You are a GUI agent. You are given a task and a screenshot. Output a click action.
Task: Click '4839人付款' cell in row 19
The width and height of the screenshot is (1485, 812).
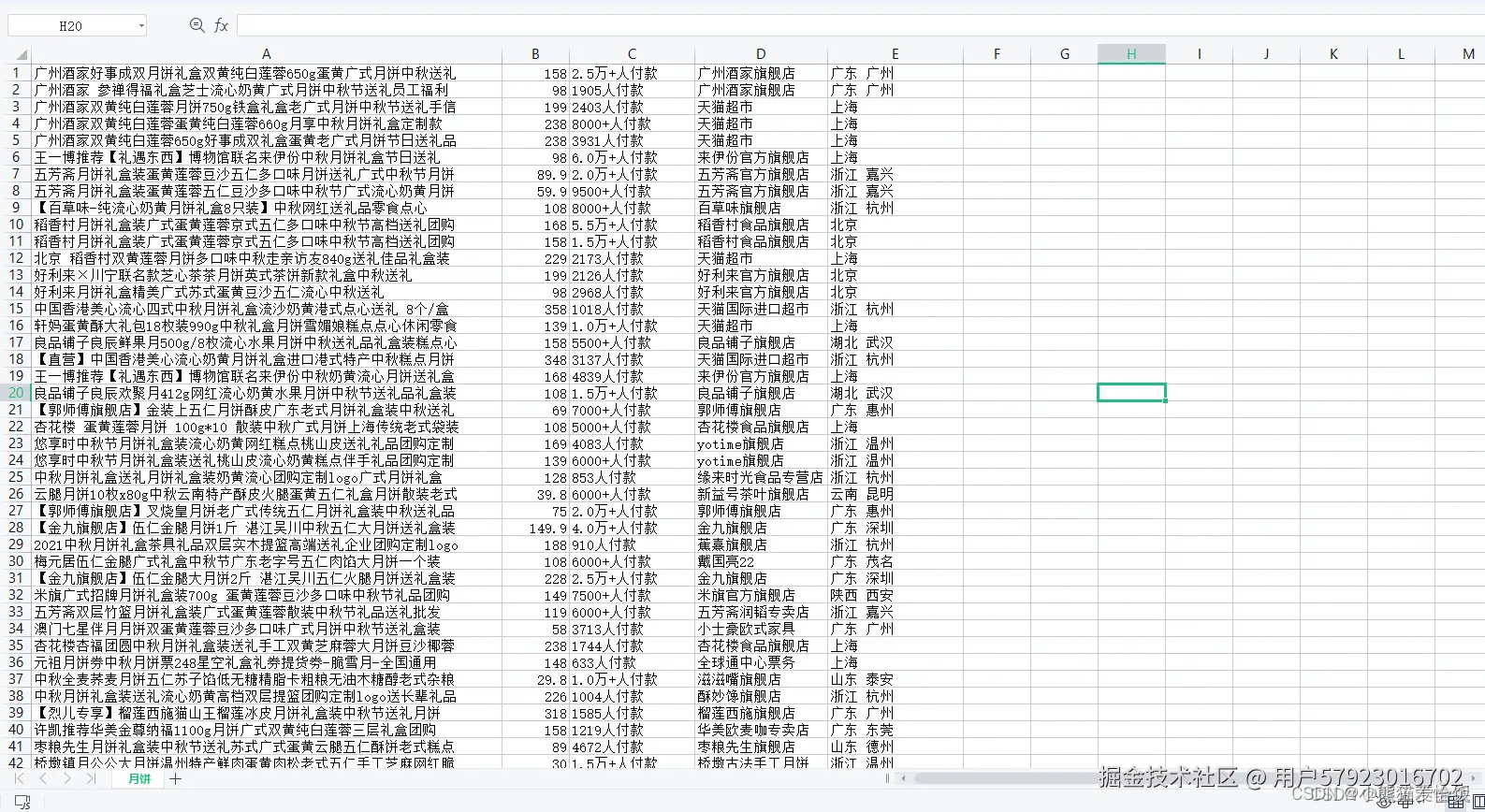point(632,376)
